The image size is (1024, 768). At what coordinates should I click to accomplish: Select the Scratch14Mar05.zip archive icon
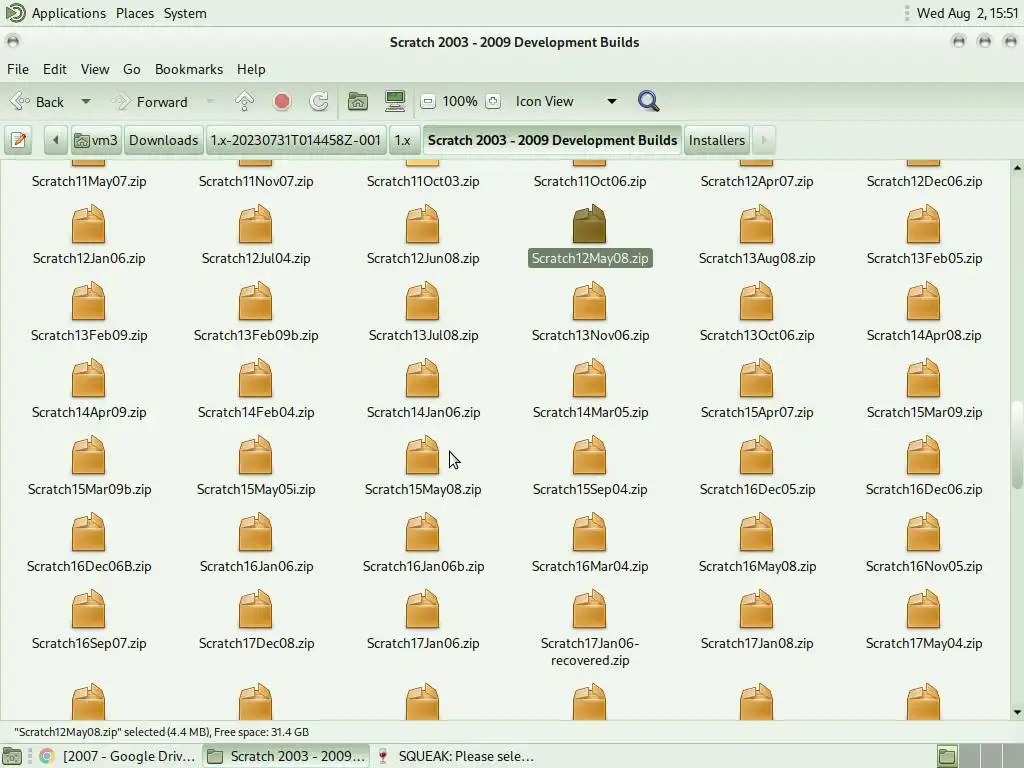pyautogui.click(x=589, y=378)
